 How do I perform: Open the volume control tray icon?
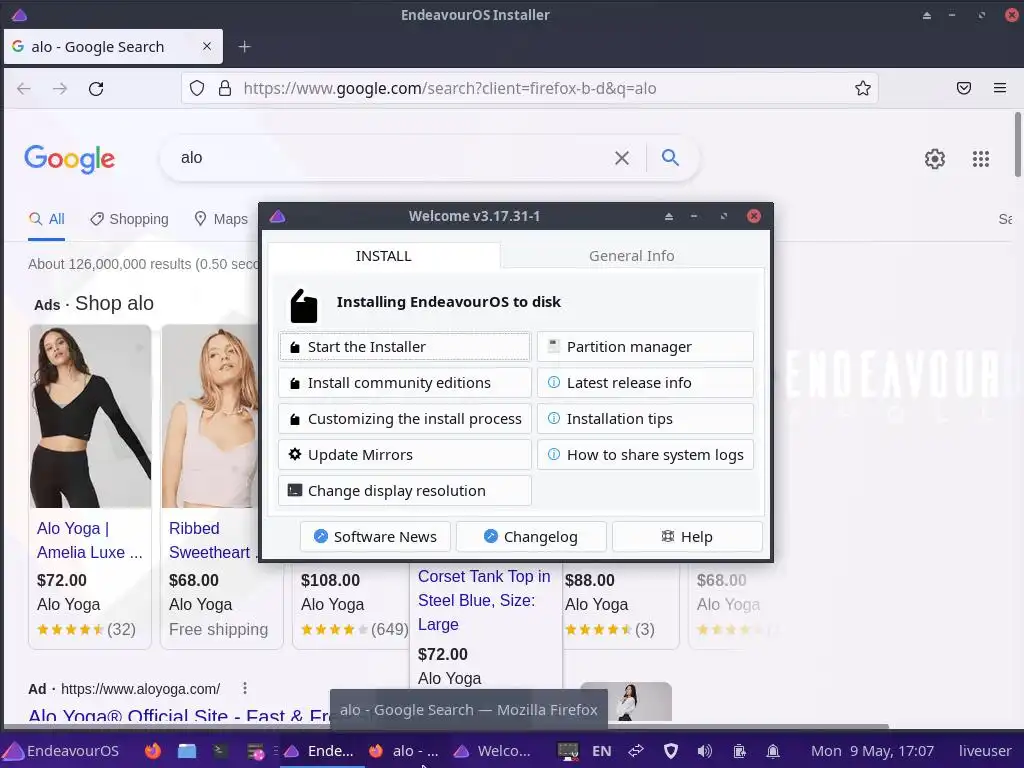705,751
